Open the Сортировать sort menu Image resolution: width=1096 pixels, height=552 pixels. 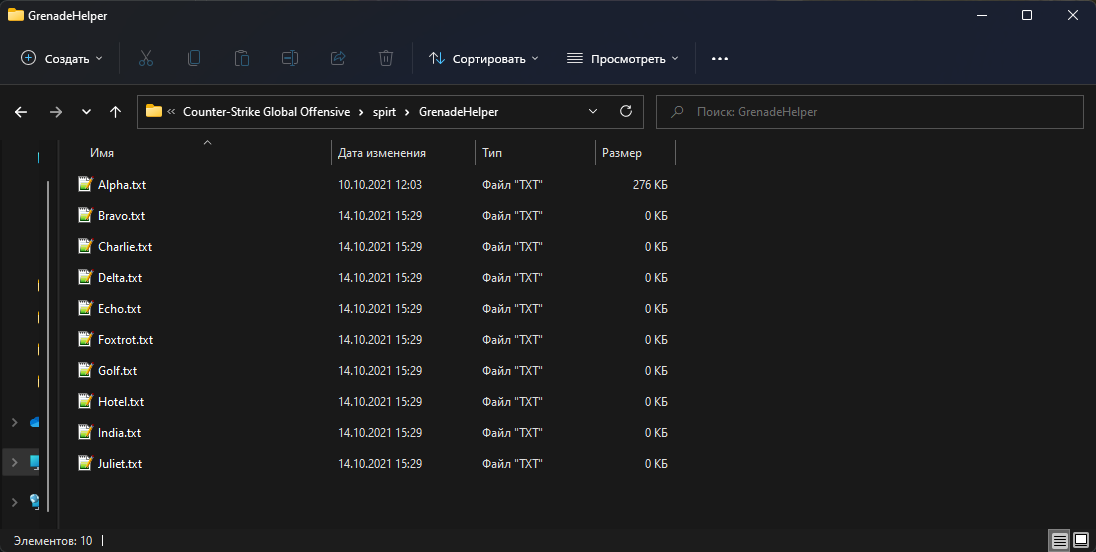tap(484, 59)
